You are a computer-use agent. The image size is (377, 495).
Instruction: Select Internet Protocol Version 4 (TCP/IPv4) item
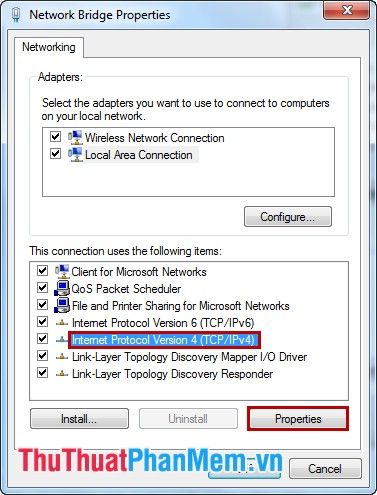pos(163,340)
